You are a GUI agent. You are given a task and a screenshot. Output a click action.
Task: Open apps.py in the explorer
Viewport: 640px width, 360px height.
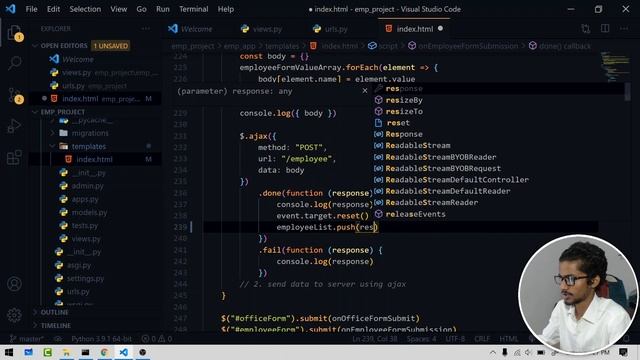pyautogui.click(x=85, y=199)
